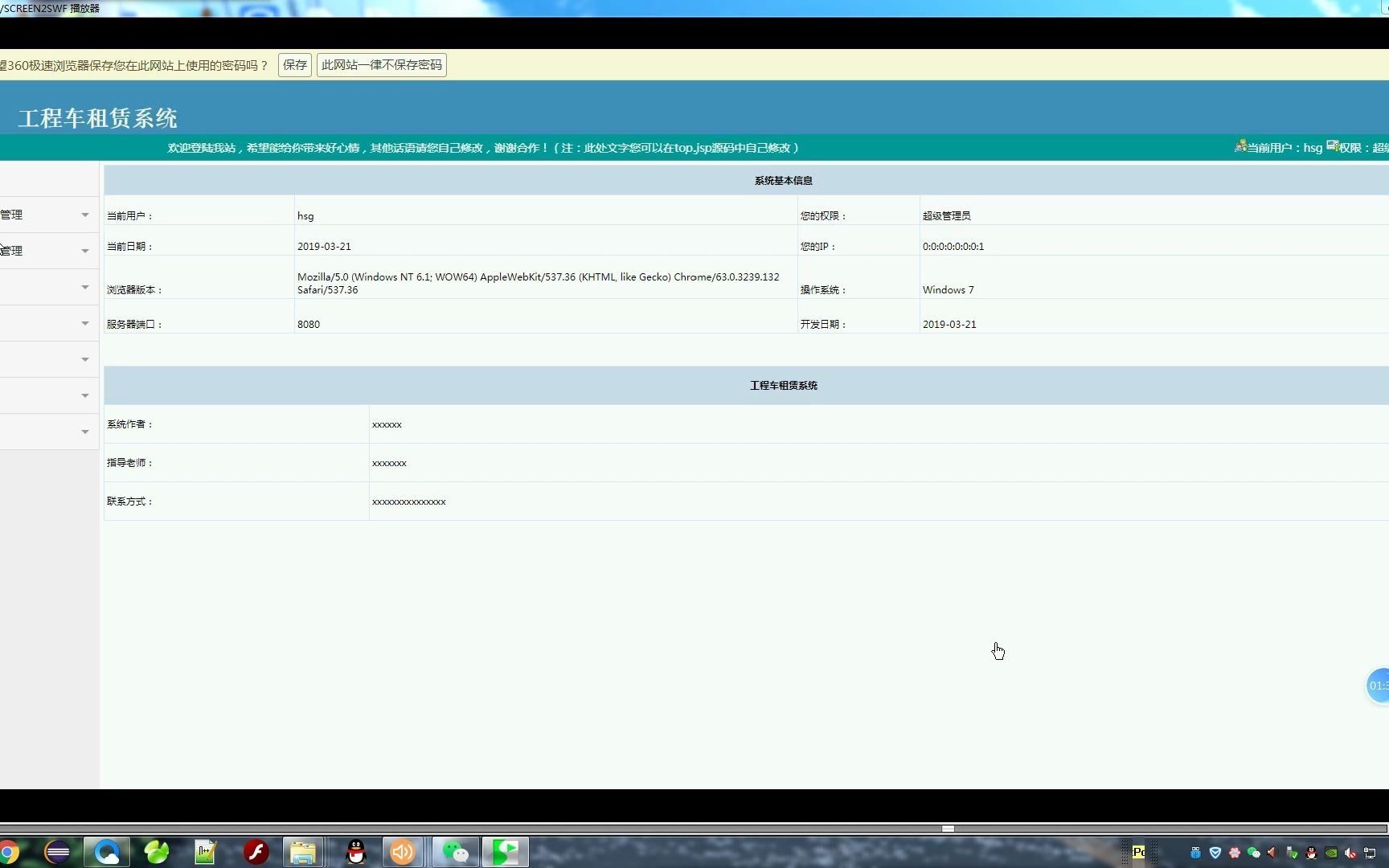The height and width of the screenshot is (868, 1389).
Task: Click the current user icon beside 当前用户
Action: [1240, 146]
